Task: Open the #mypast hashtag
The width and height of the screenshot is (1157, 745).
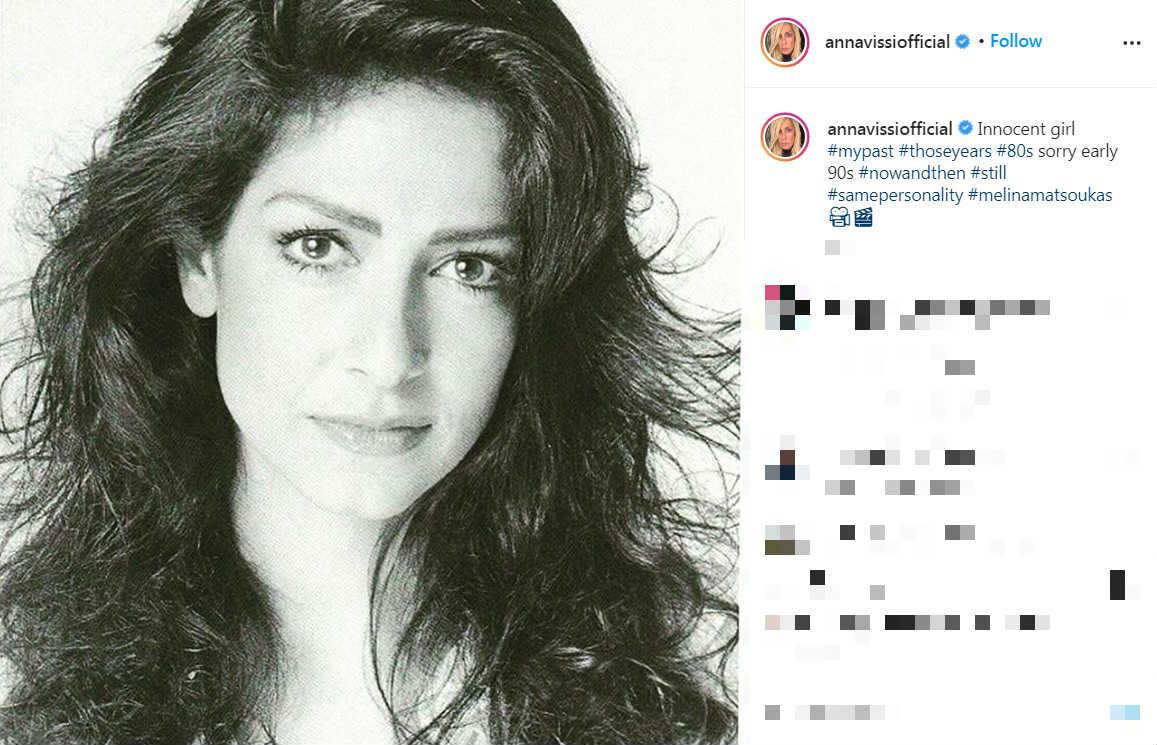Action: 860,151
